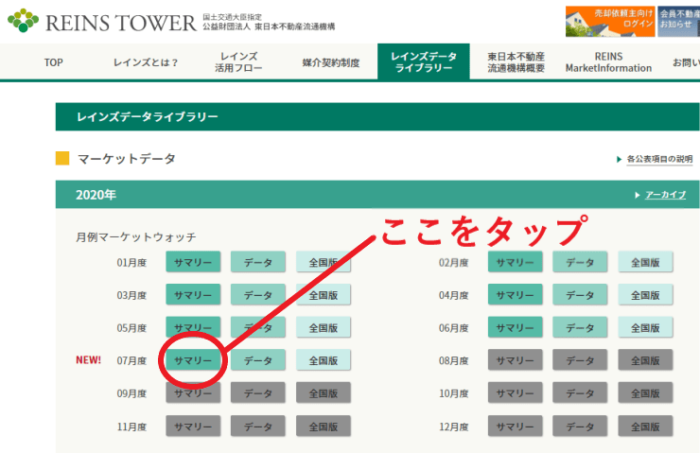This screenshot has height=453, width=700.
Task: Click greyed 11月度 データ button
Action: coord(258,426)
